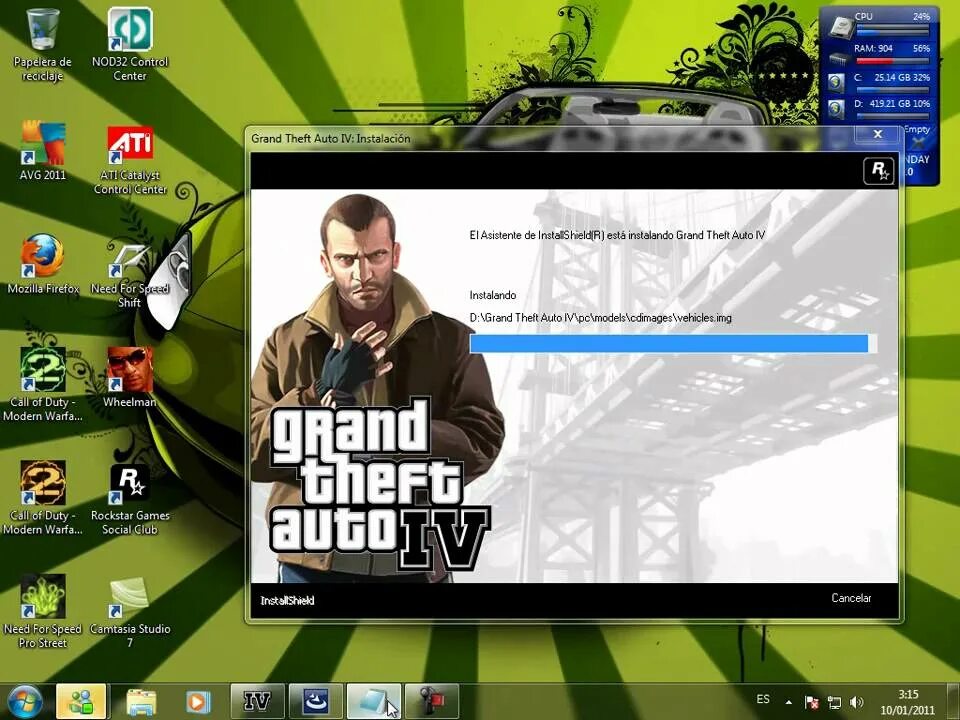Screen dimensions: 960x720
Task: Click the Instalando status text
Action: (493, 295)
